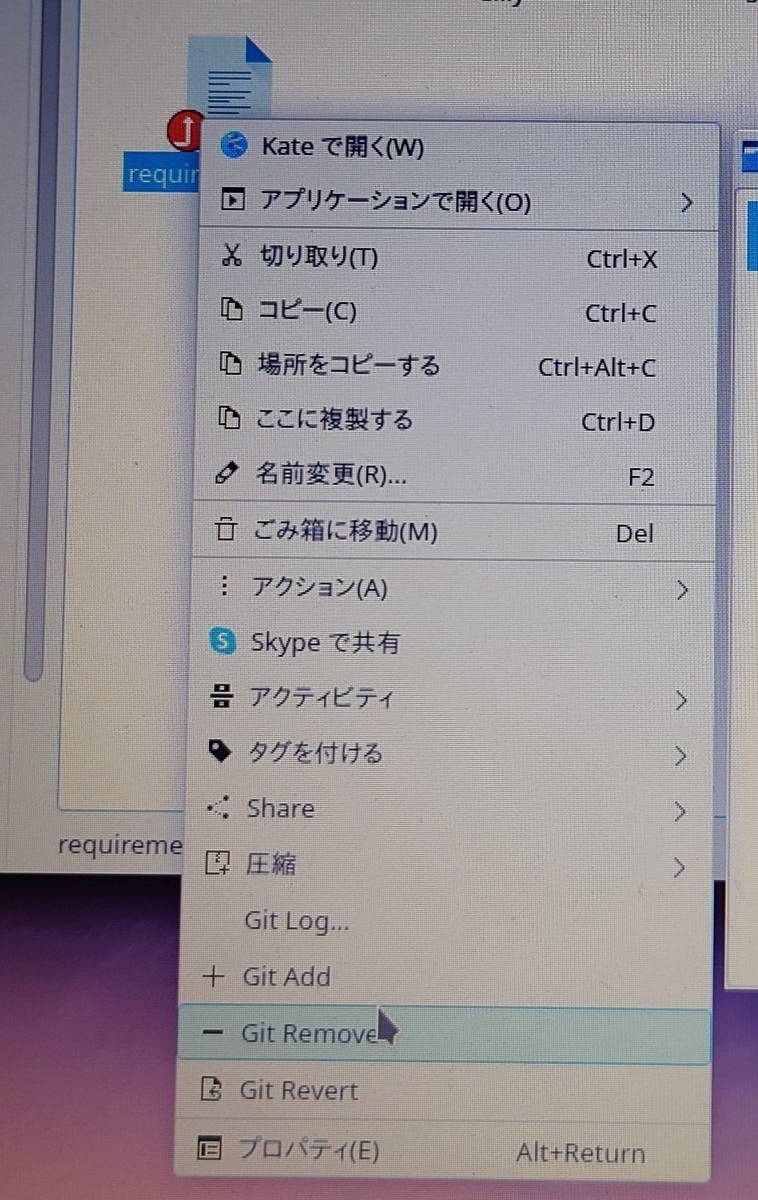758x1200 pixels.
Task: Click the Ctrl+Alt+C shortcut text
Action: tap(597, 367)
